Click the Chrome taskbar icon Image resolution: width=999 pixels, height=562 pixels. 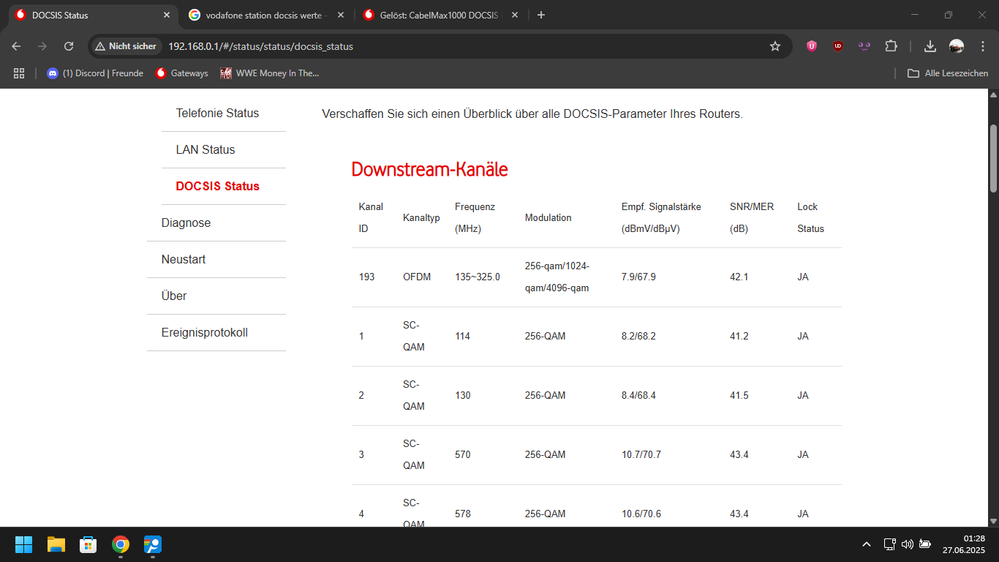pos(120,545)
